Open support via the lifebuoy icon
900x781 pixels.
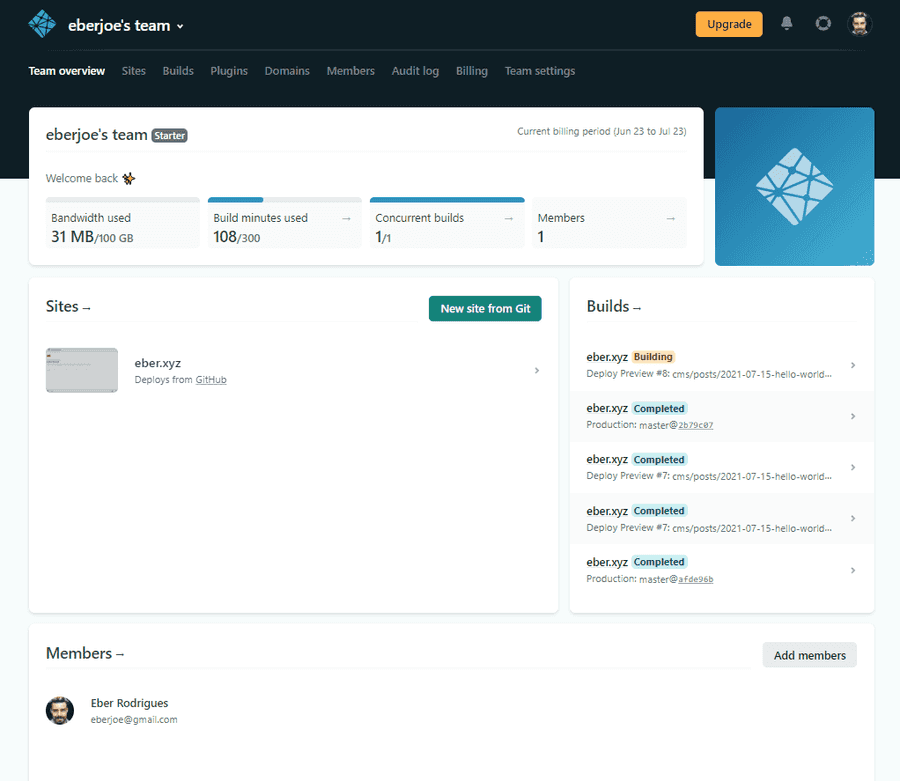[822, 23]
